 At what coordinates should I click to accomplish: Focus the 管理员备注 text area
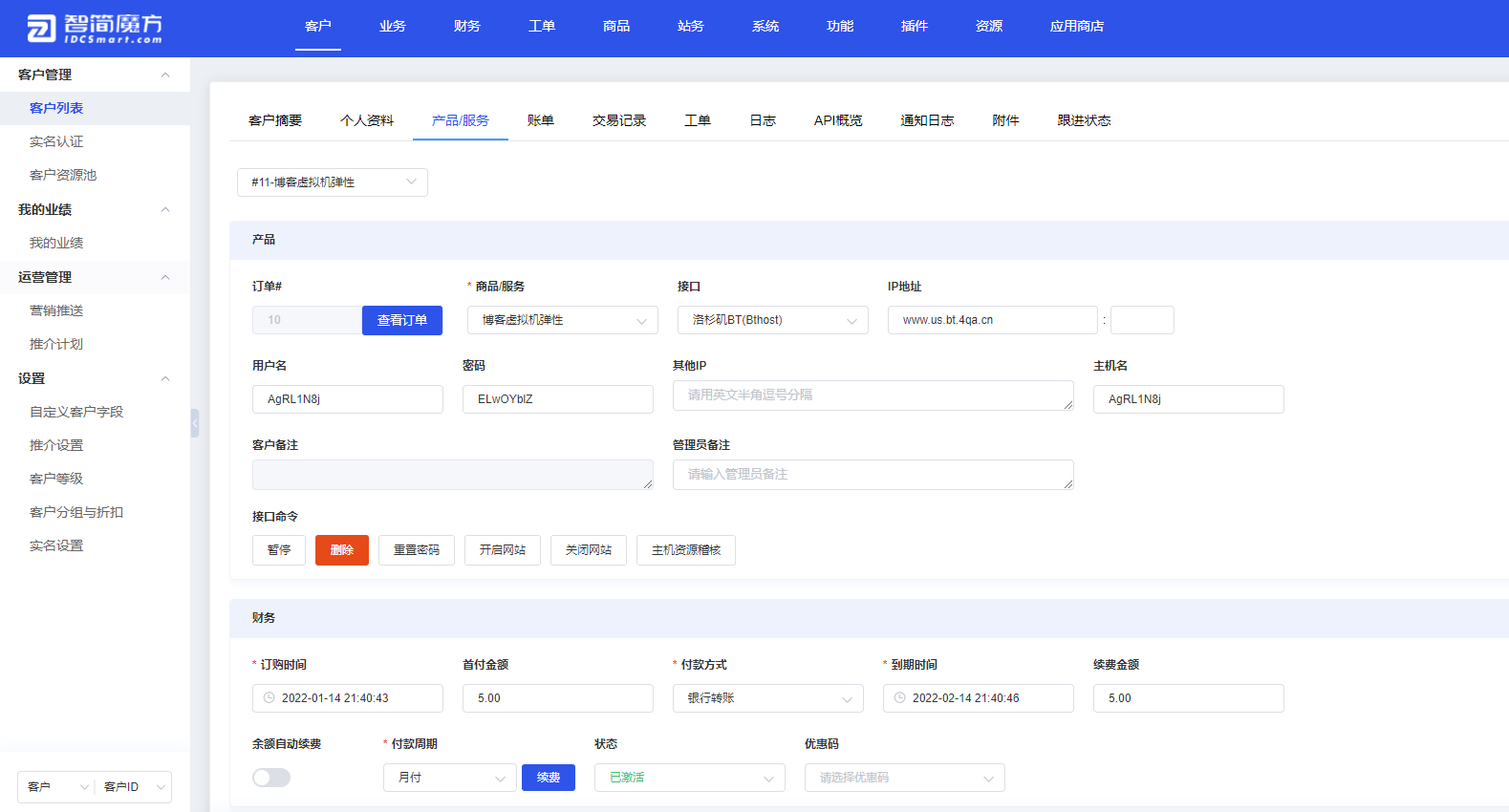click(x=873, y=475)
